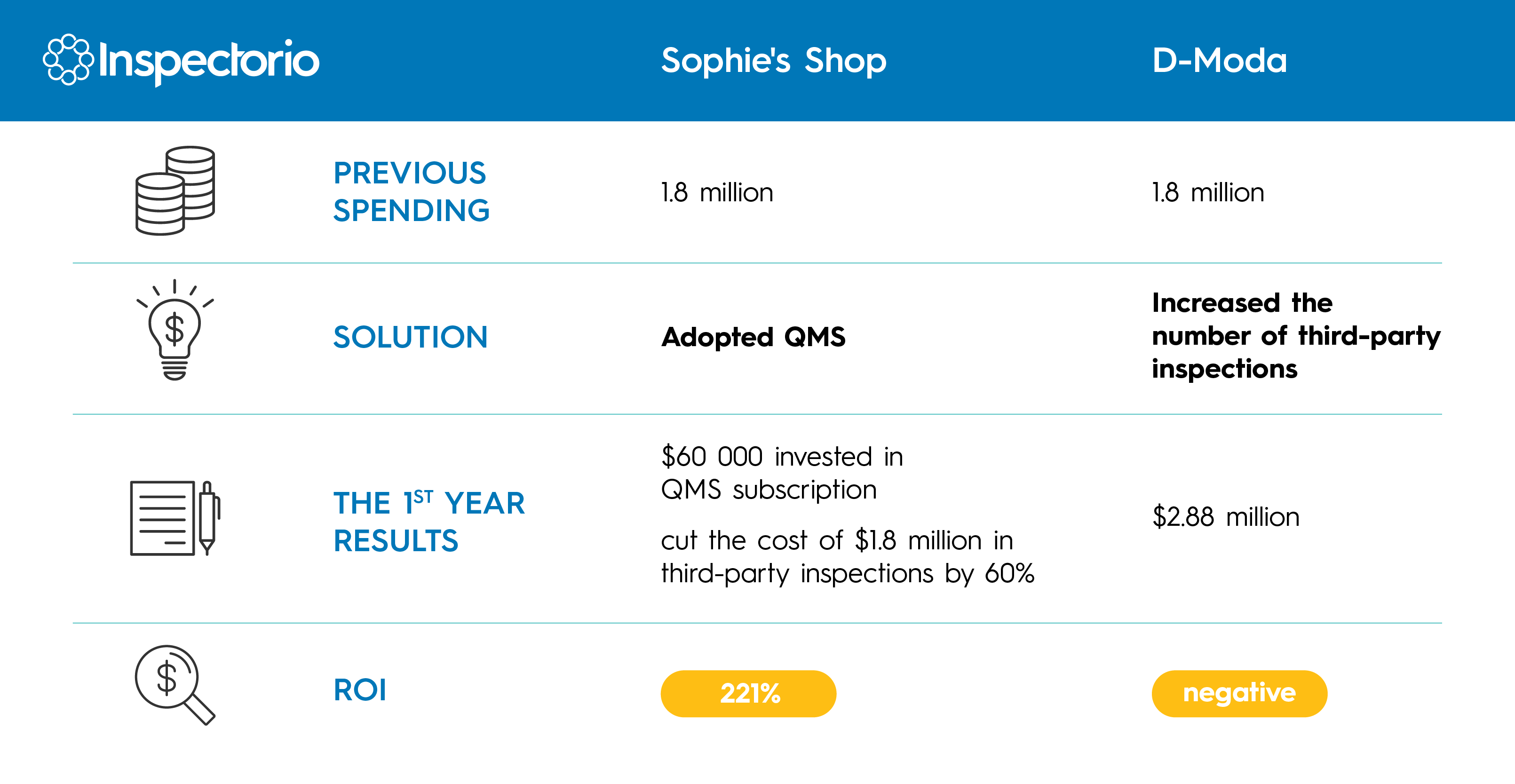
Task: Click the Adopted QMS text
Action: coord(754,337)
